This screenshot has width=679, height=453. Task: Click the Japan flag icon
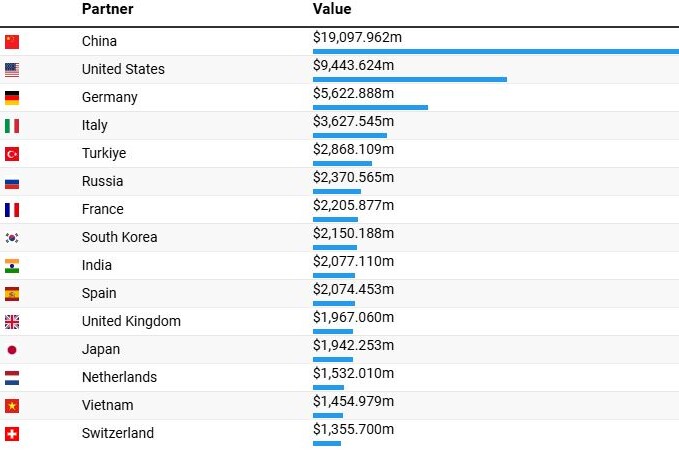[x=12, y=350]
